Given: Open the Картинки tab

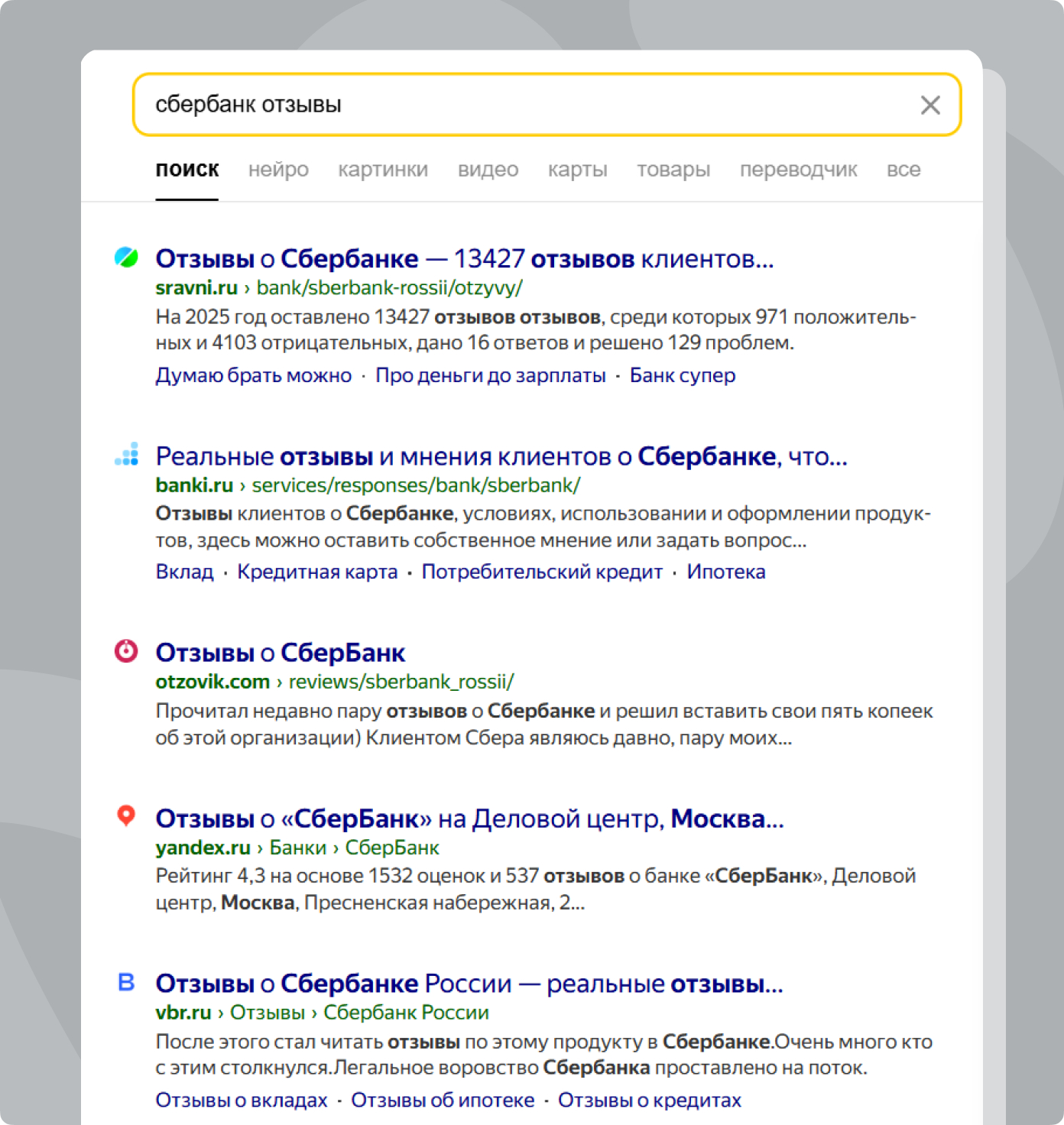Looking at the screenshot, I should click(383, 170).
